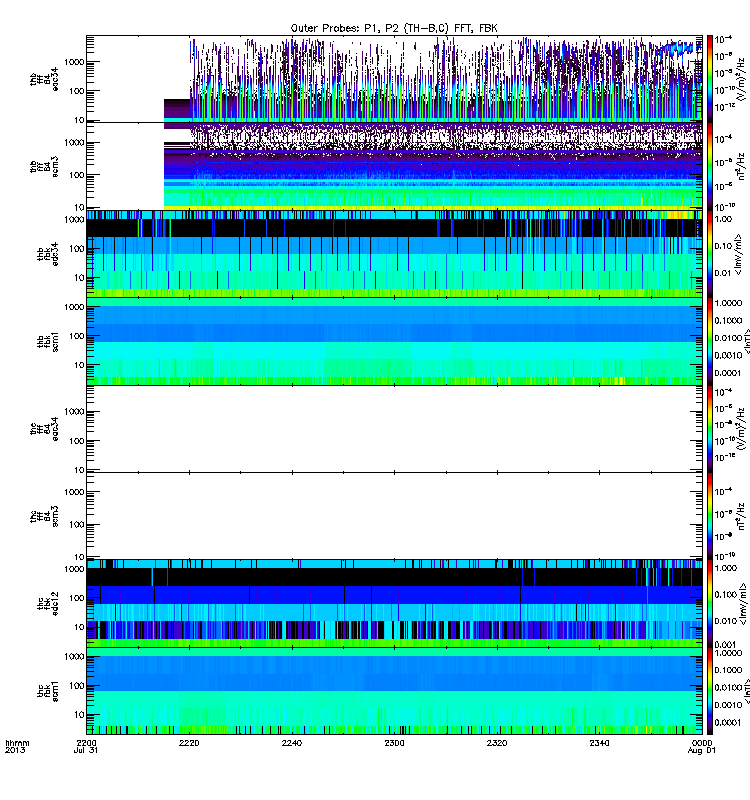Click inside the thc fbk scm1 spectrogram

394,691
